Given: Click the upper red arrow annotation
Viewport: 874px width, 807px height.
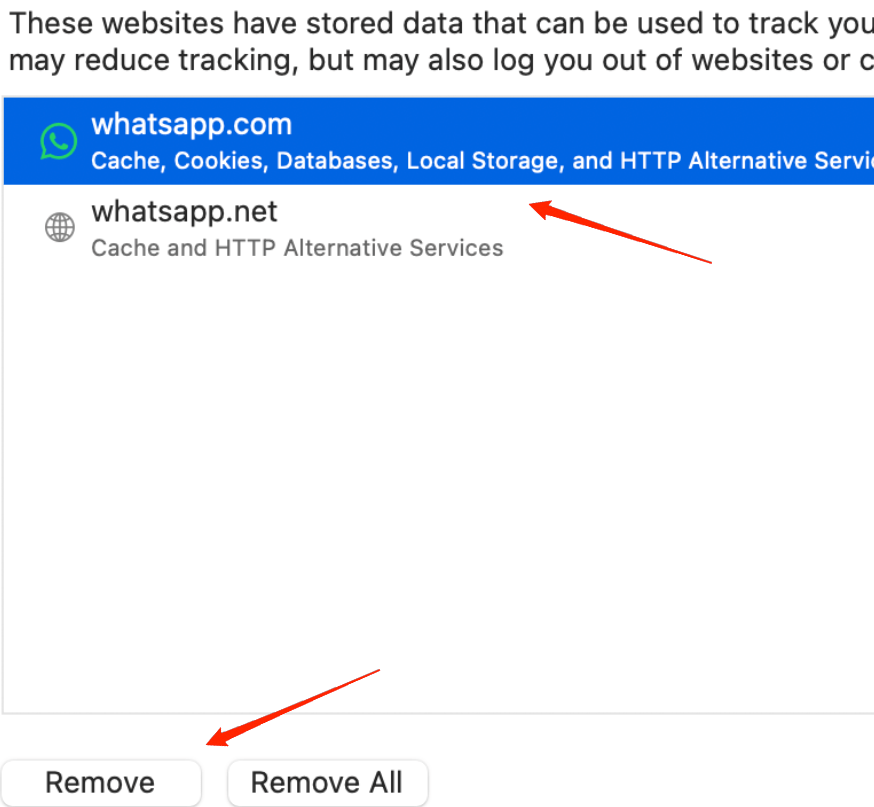Looking at the screenshot, I should point(620,234).
